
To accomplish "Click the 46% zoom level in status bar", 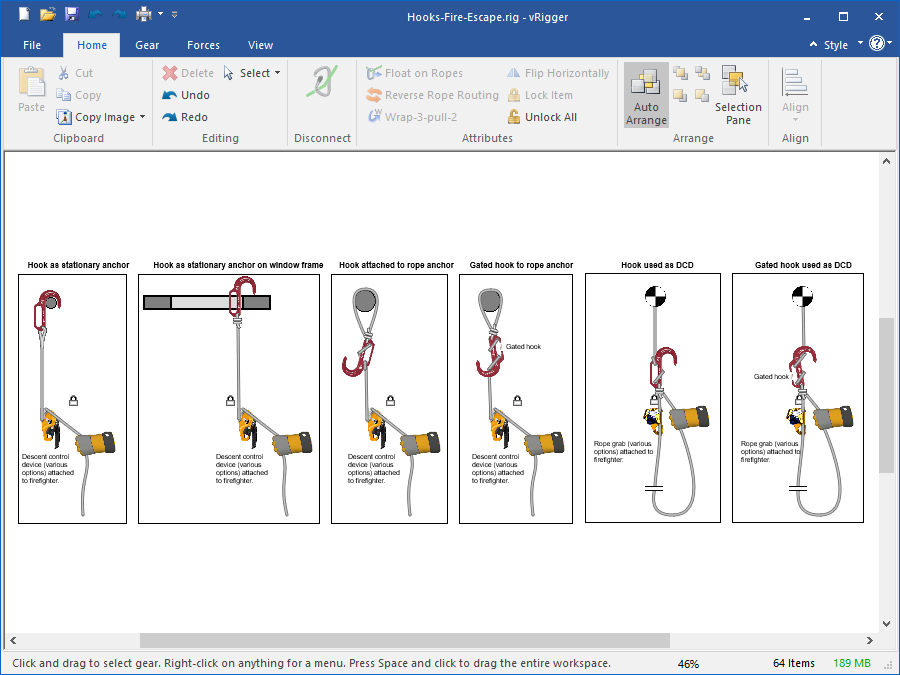I will pyautogui.click(x=688, y=663).
